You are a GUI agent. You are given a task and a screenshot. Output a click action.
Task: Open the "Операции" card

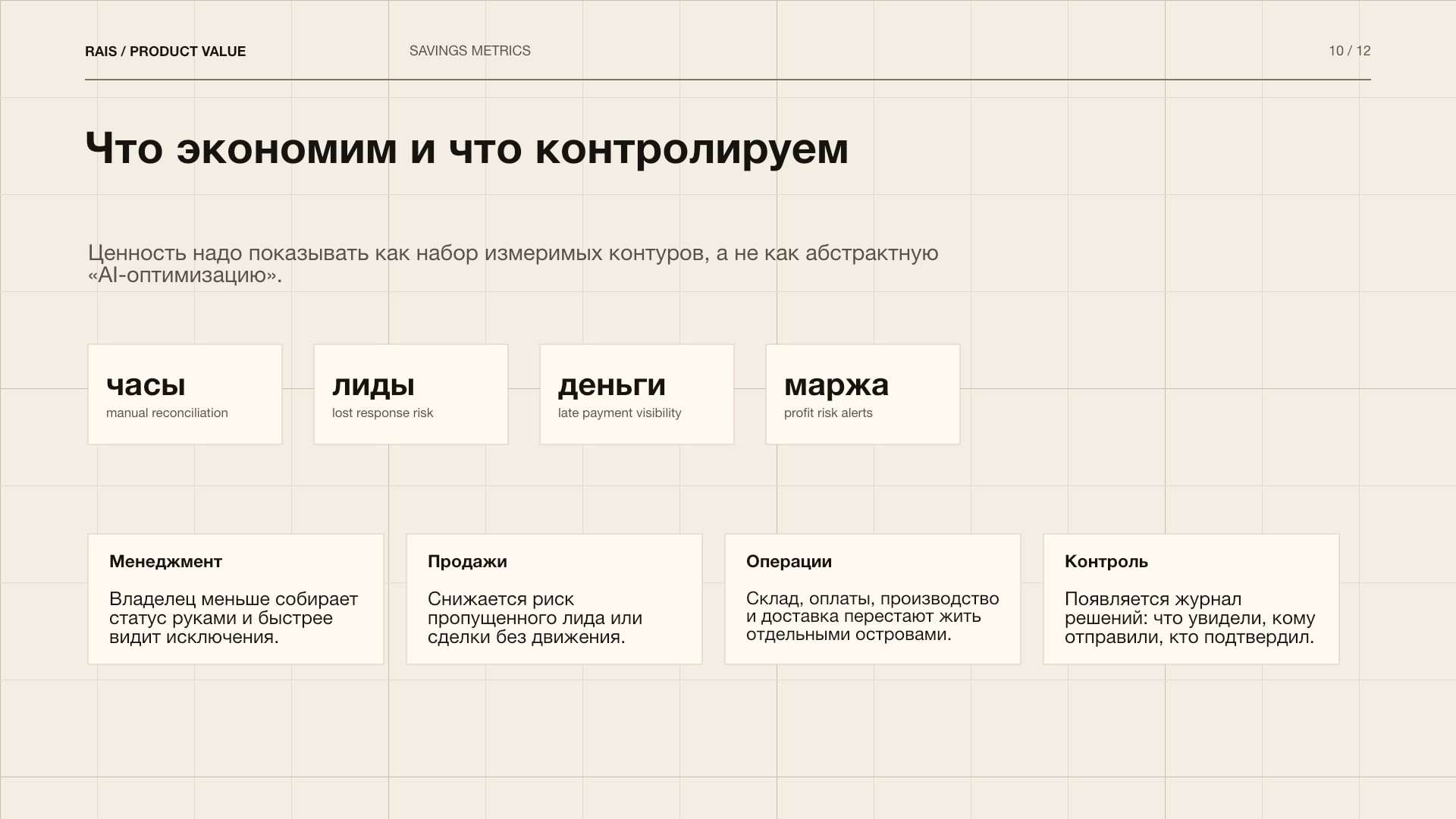click(873, 599)
